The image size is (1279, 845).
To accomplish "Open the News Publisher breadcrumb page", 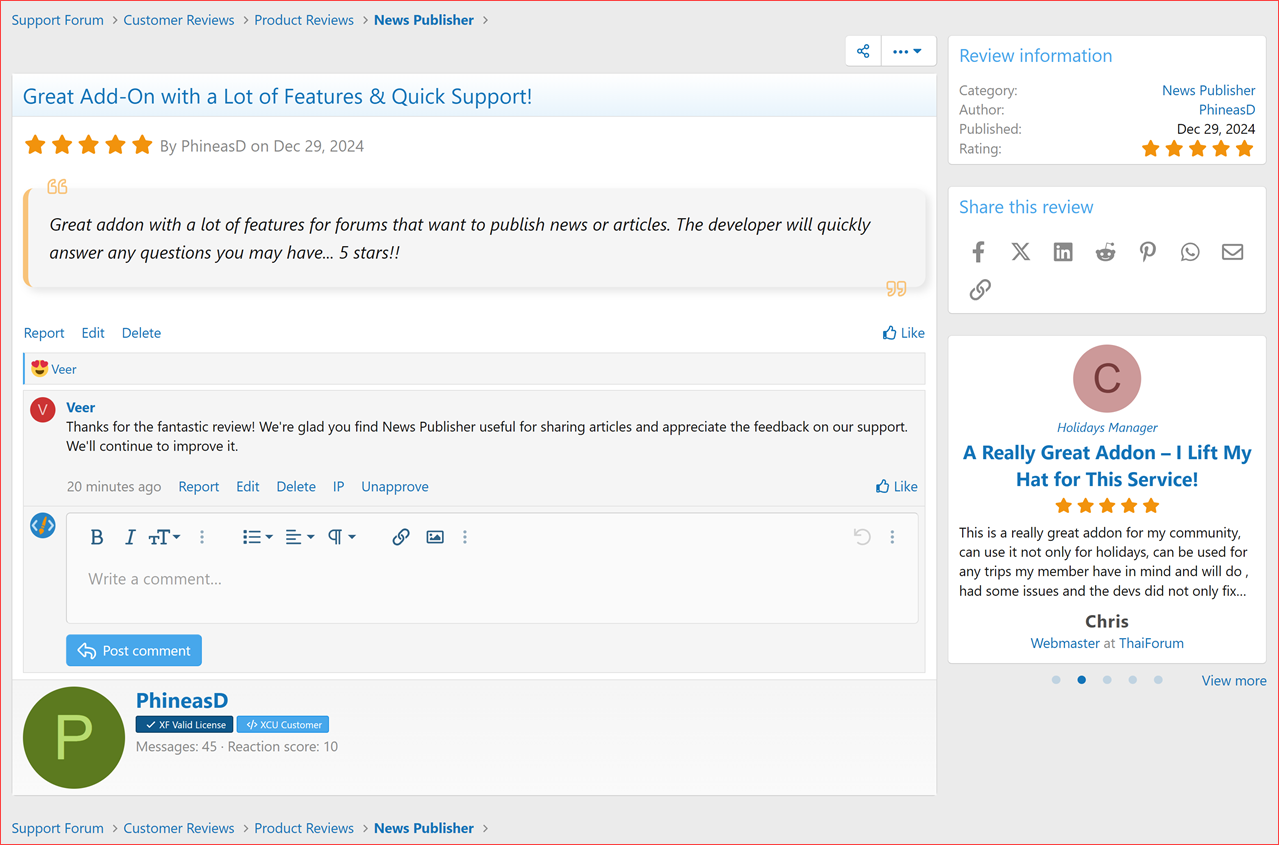I will [x=423, y=19].
